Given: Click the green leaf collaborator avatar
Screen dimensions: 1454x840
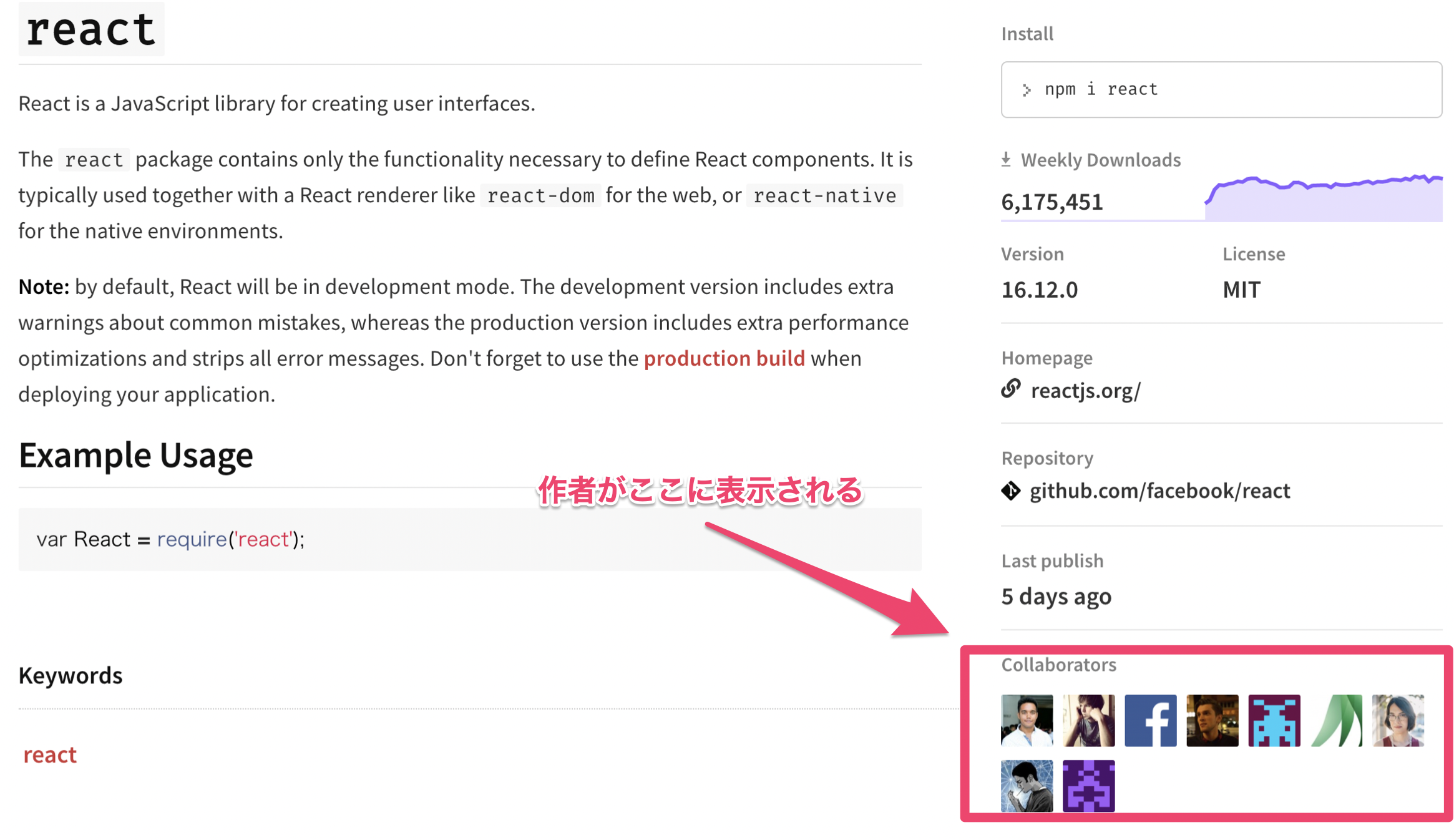Looking at the screenshot, I should coord(1336,720).
